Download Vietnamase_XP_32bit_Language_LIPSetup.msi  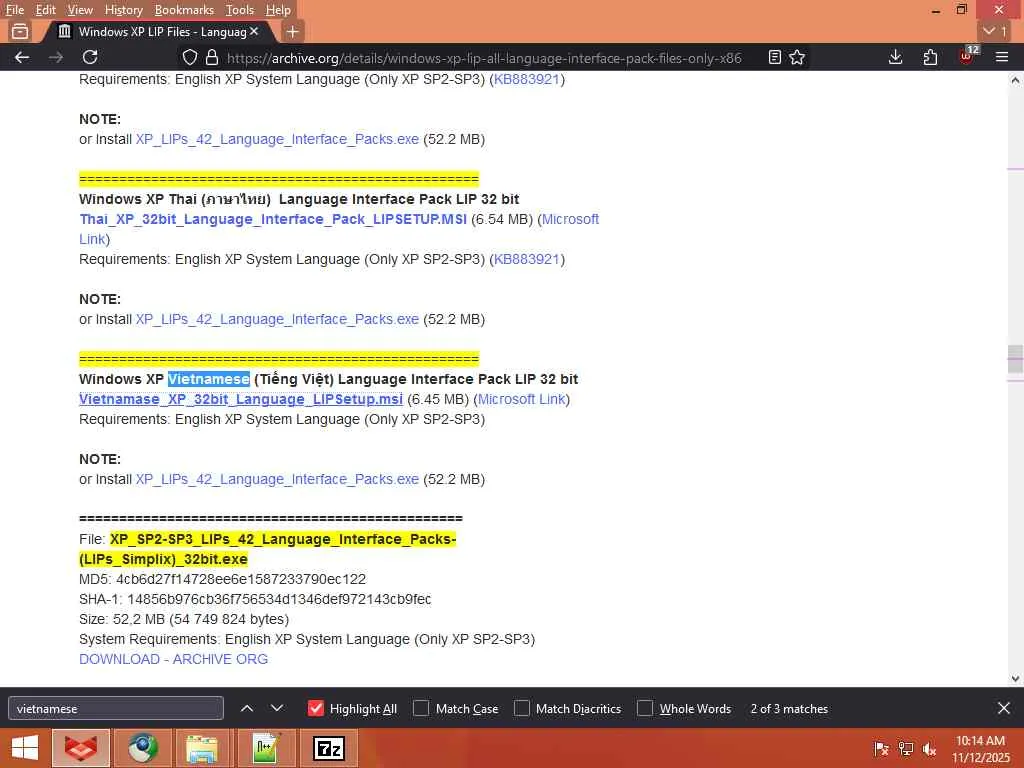(x=241, y=399)
